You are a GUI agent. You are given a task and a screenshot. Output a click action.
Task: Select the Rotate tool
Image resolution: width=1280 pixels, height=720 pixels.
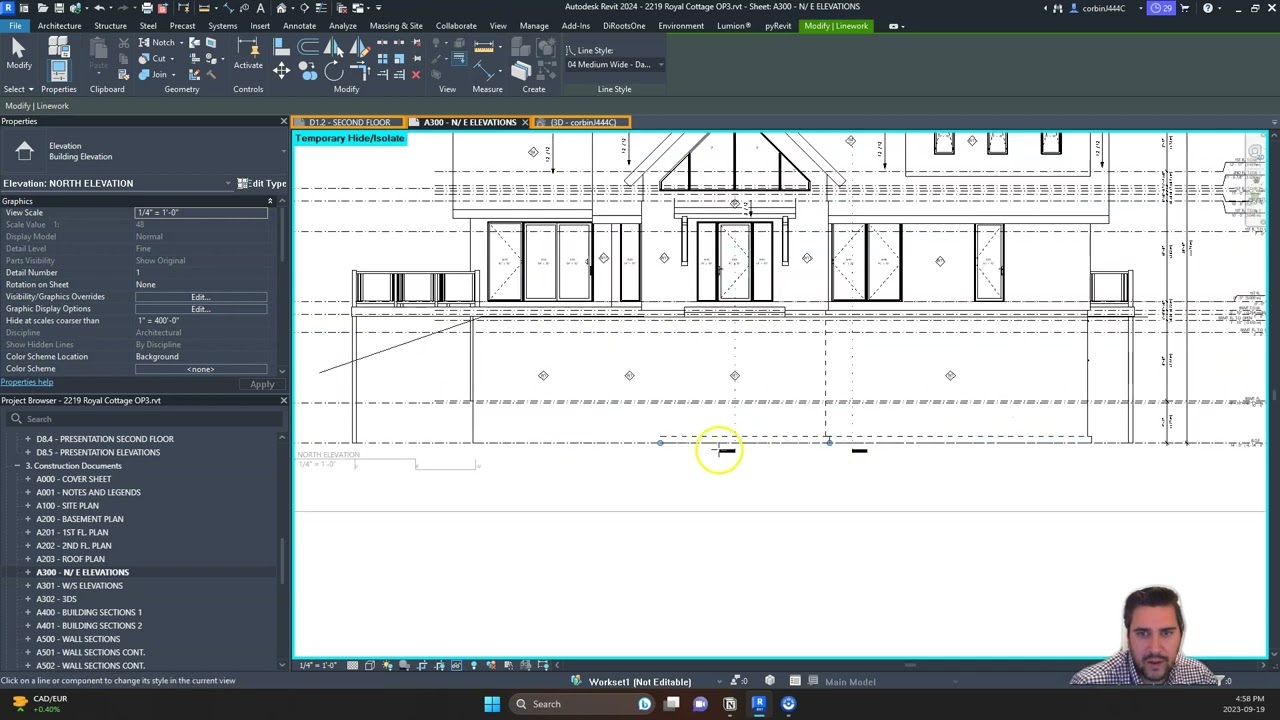pyautogui.click(x=333, y=70)
